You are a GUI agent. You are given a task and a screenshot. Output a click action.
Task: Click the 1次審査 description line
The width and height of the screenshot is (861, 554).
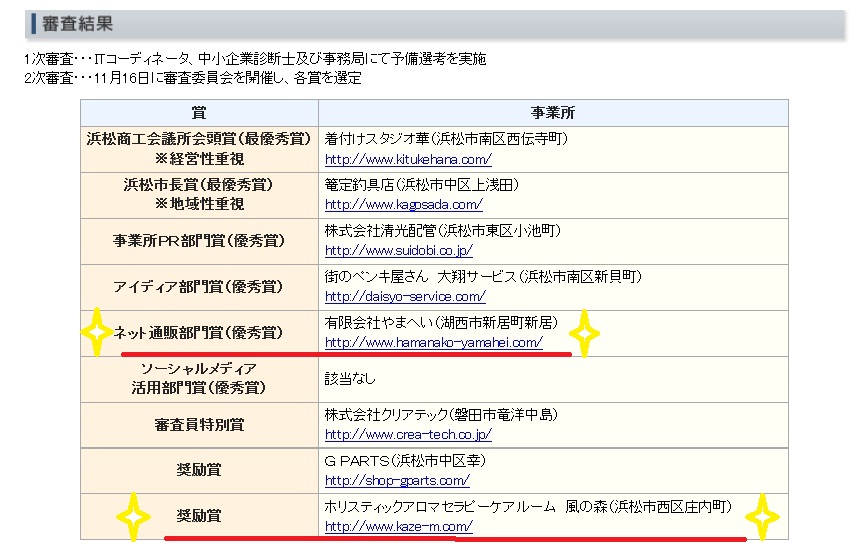pos(255,59)
